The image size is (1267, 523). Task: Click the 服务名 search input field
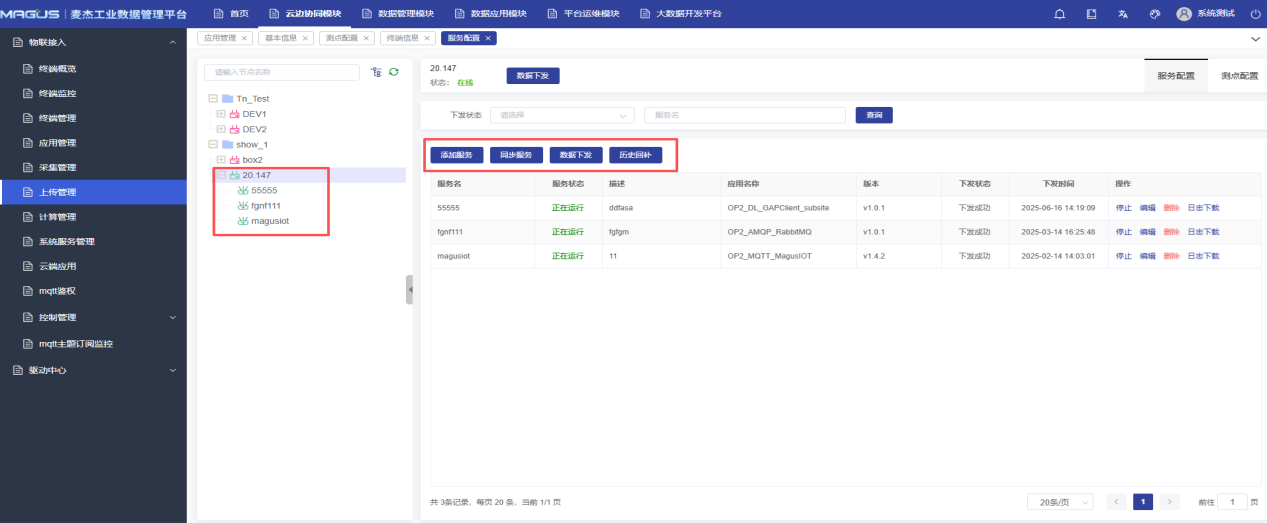click(x=745, y=115)
